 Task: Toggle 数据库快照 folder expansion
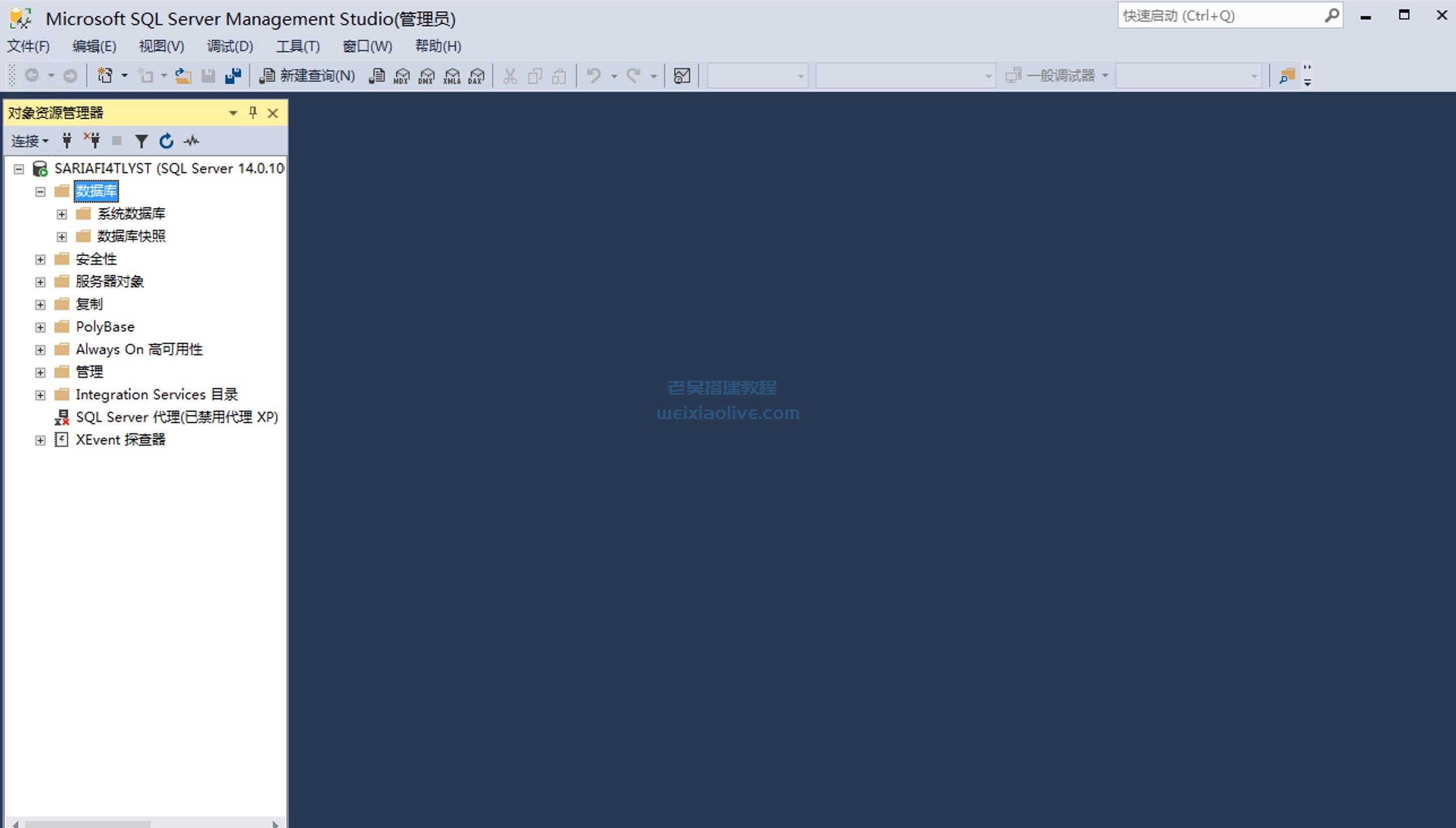coord(61,236)
